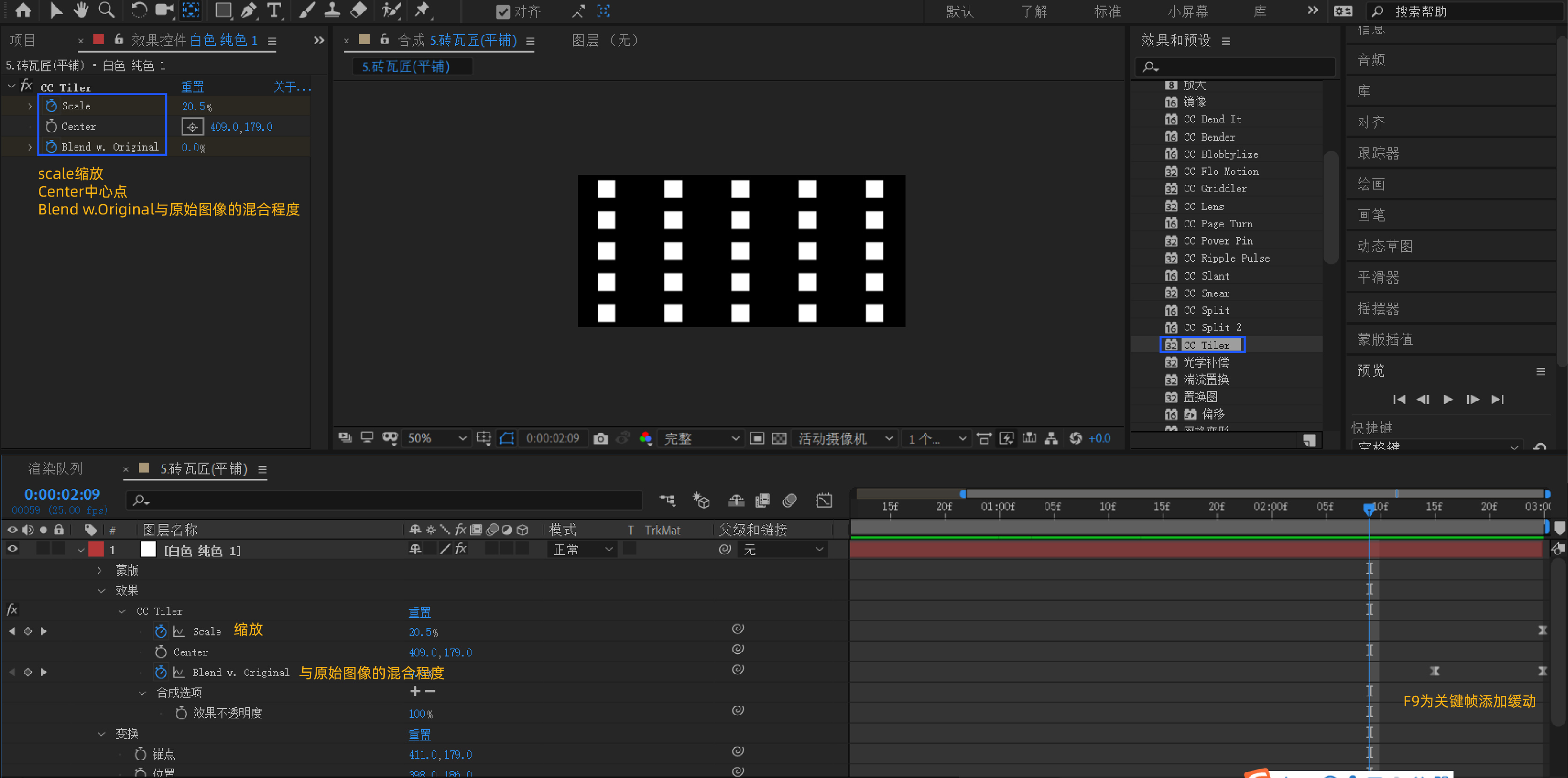Take a snapshot with camera icon

pyautogui.click(x=601, y=439)
